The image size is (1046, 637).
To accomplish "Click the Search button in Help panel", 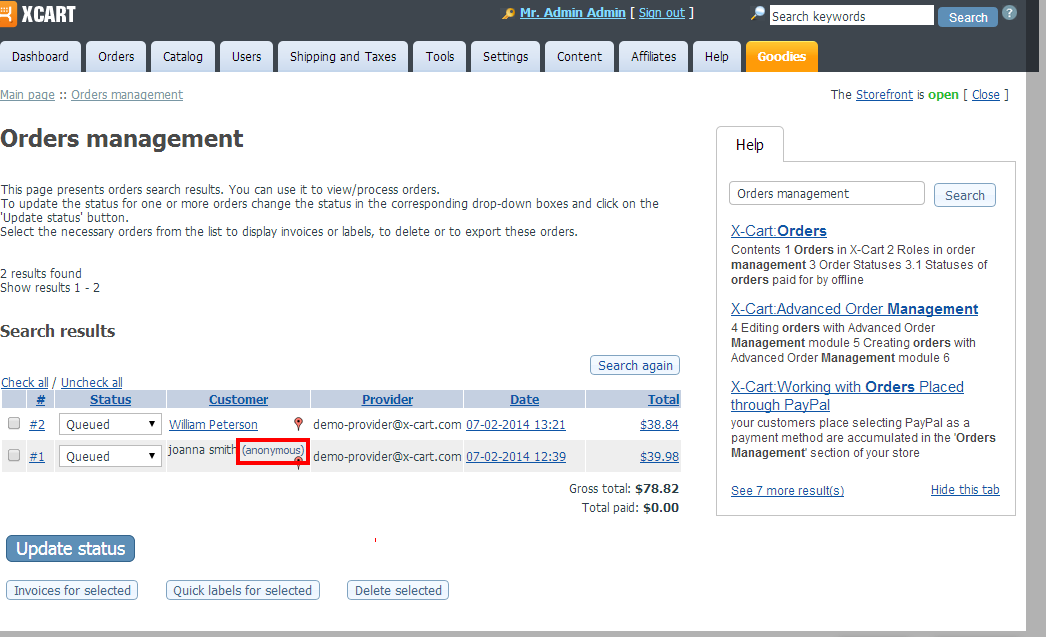I will (x=965, y=195).
